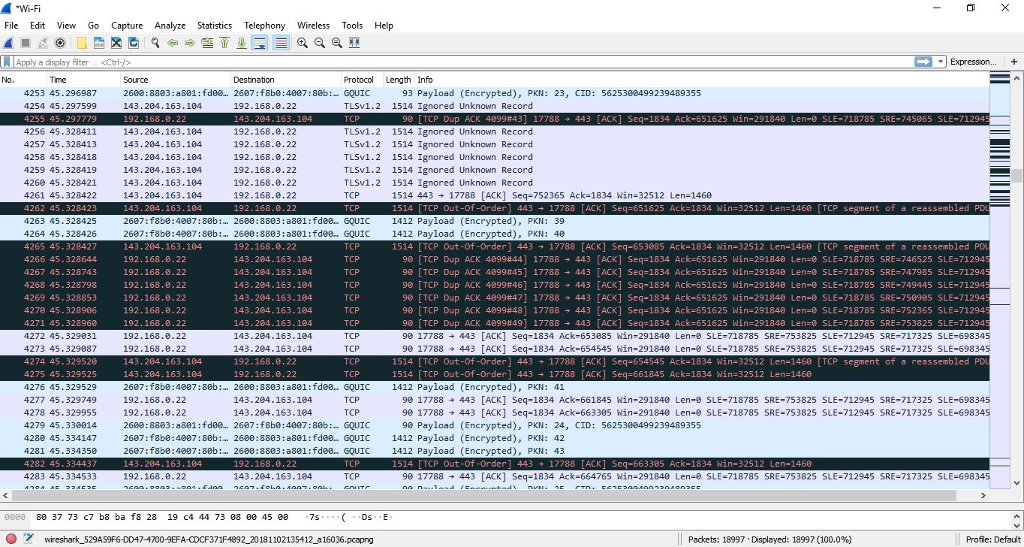Go to the first packet
Image resolution: width=1024 pixels, height=547 pixels.
tap(224, 43)
